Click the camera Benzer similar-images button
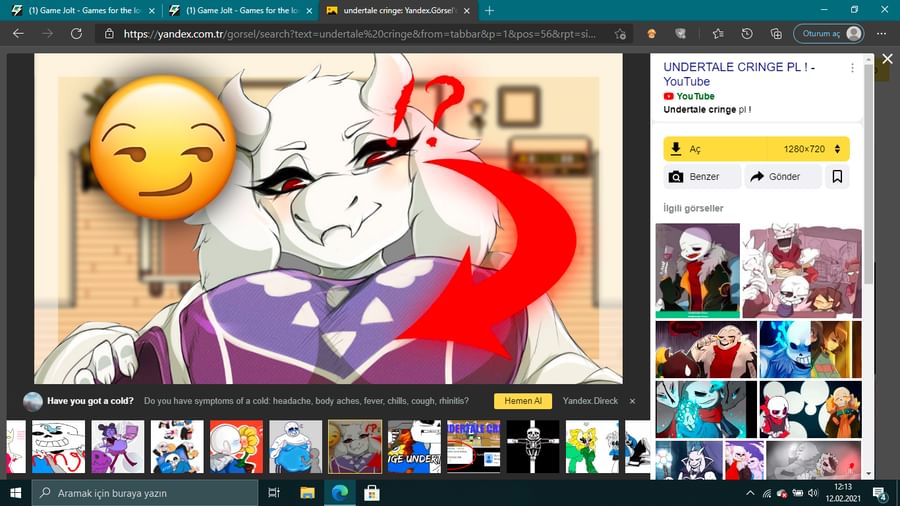The image size is (900, 506). click(703, 177)
